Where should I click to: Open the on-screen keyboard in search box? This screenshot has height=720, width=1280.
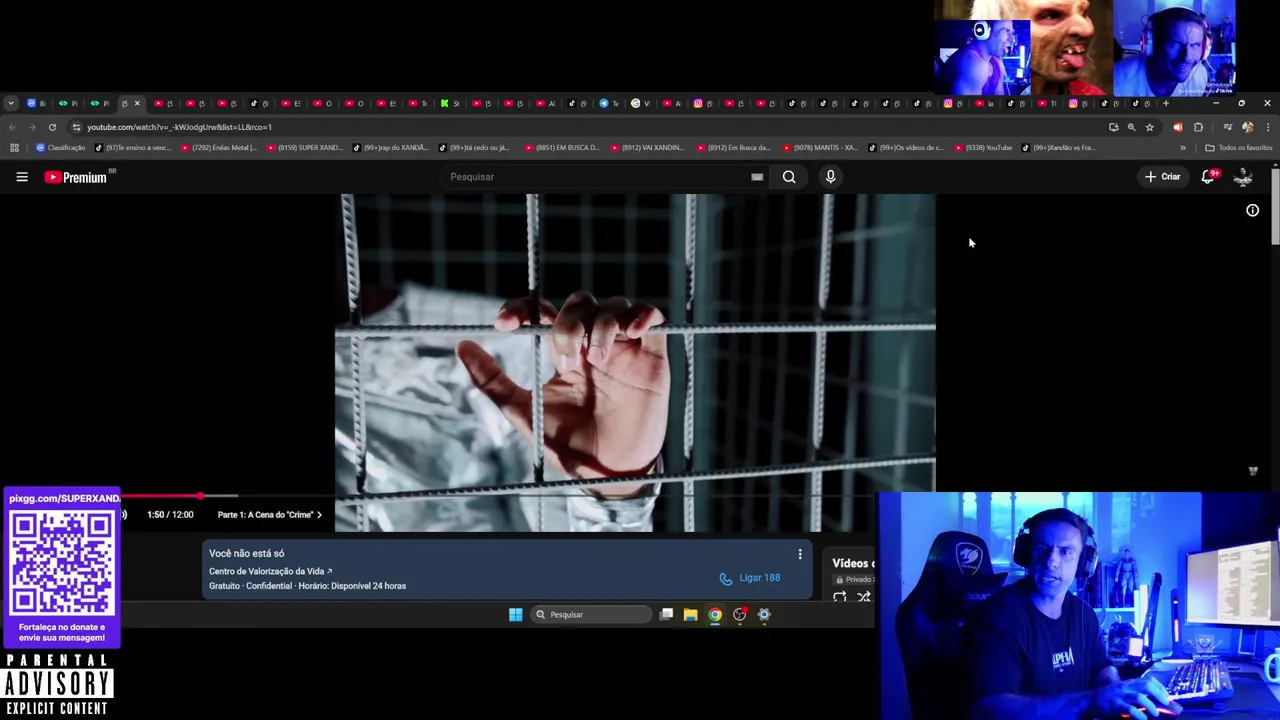coord(757,177)
